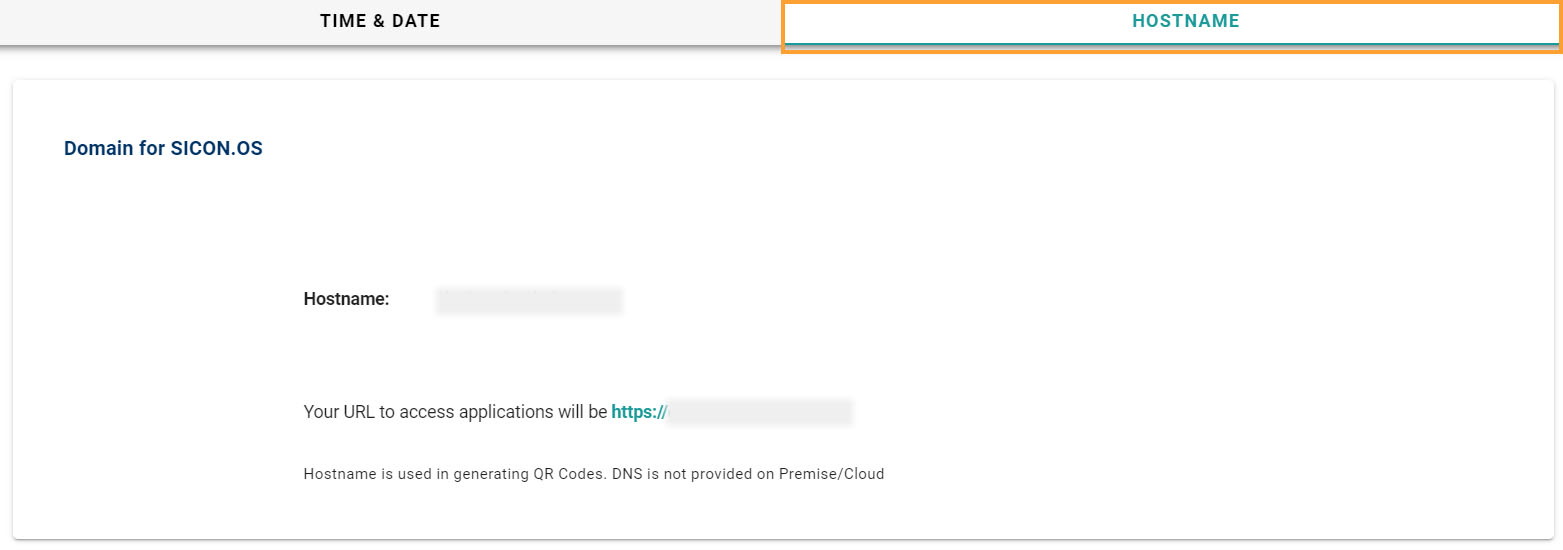Click the Hostname input field
1563x550 pixels.
pos(529,300)
